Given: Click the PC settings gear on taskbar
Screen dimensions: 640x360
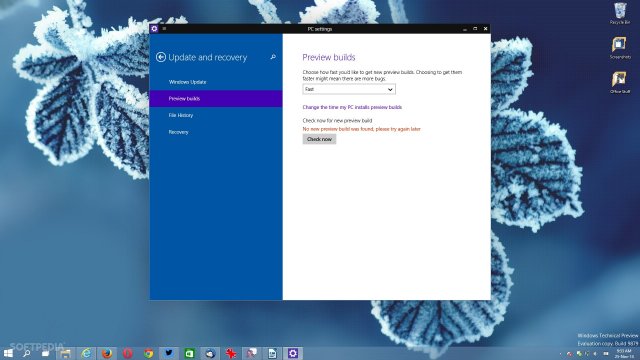Looking at the screenshot, I should 293,353.
